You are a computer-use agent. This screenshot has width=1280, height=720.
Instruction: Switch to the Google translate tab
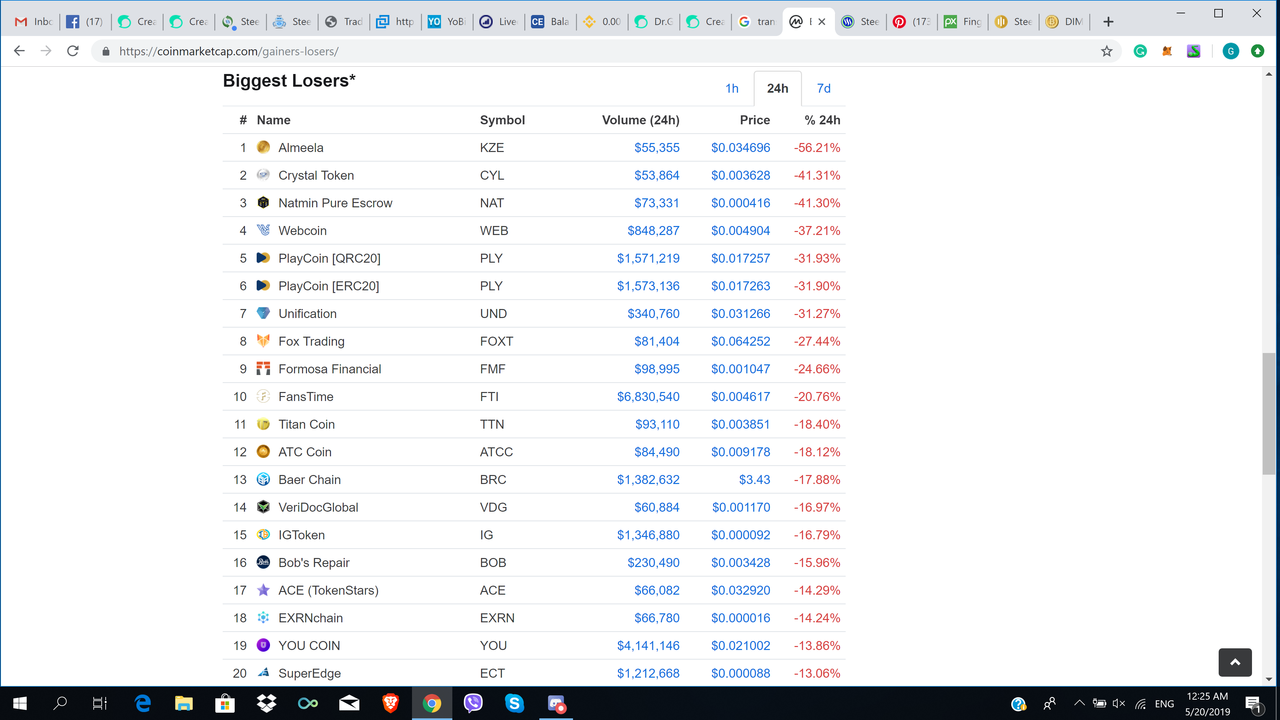757,21
